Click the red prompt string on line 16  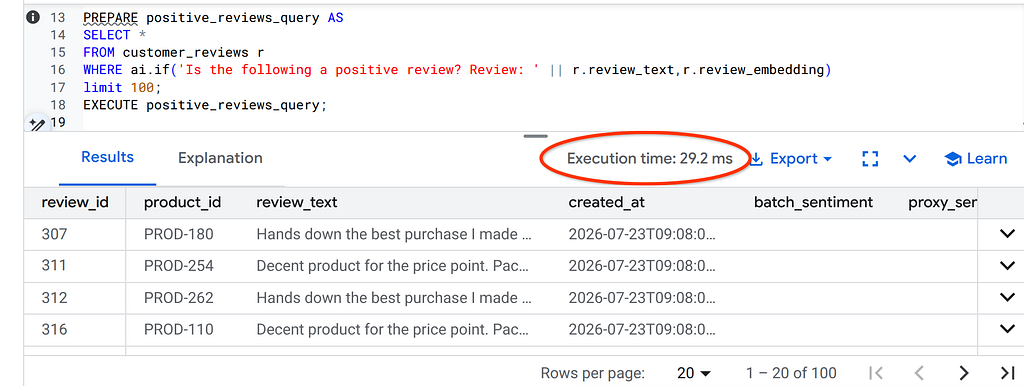359,69
